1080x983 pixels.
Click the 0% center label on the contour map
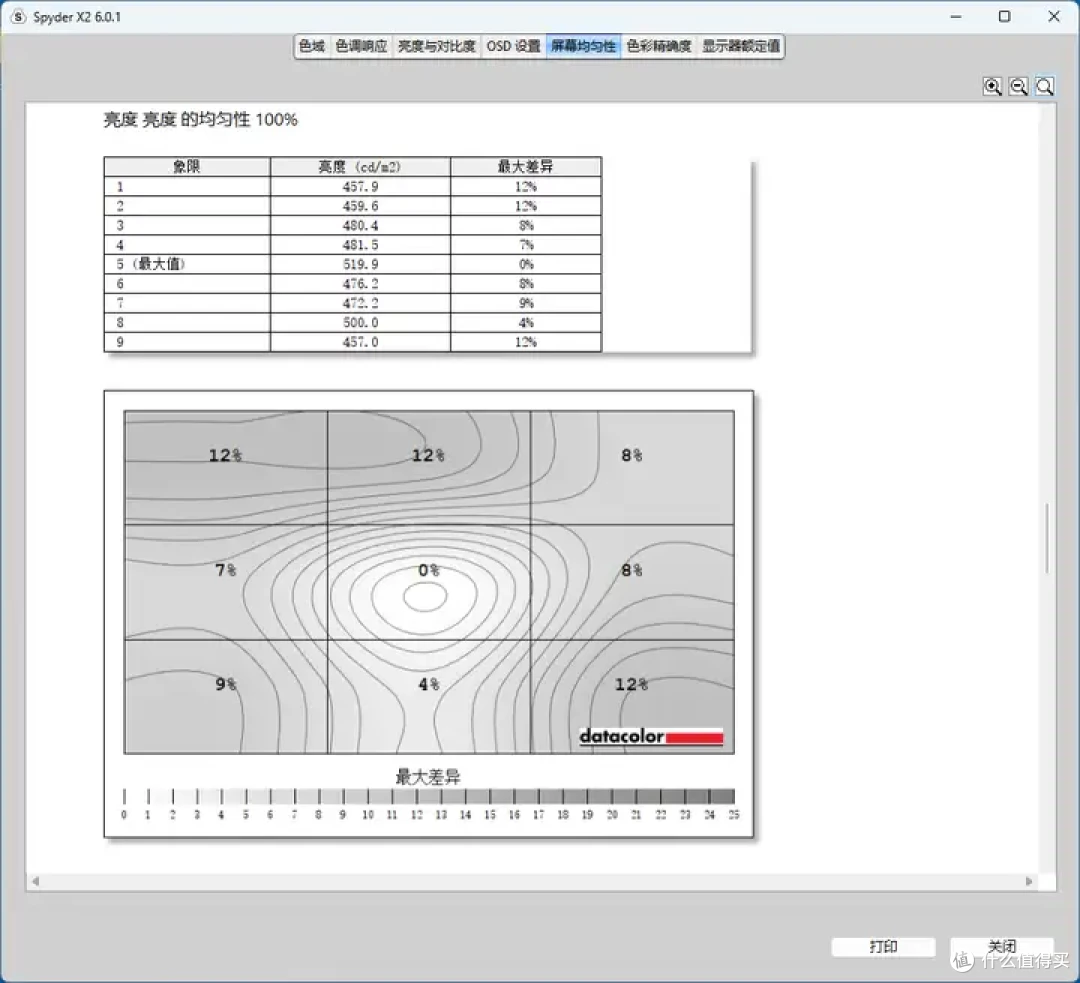[x=428, y=570]
